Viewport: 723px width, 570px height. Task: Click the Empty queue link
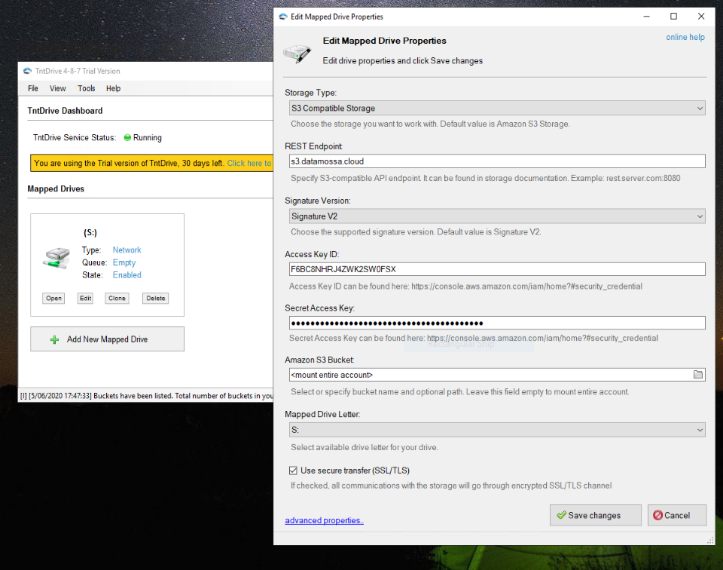124,262
